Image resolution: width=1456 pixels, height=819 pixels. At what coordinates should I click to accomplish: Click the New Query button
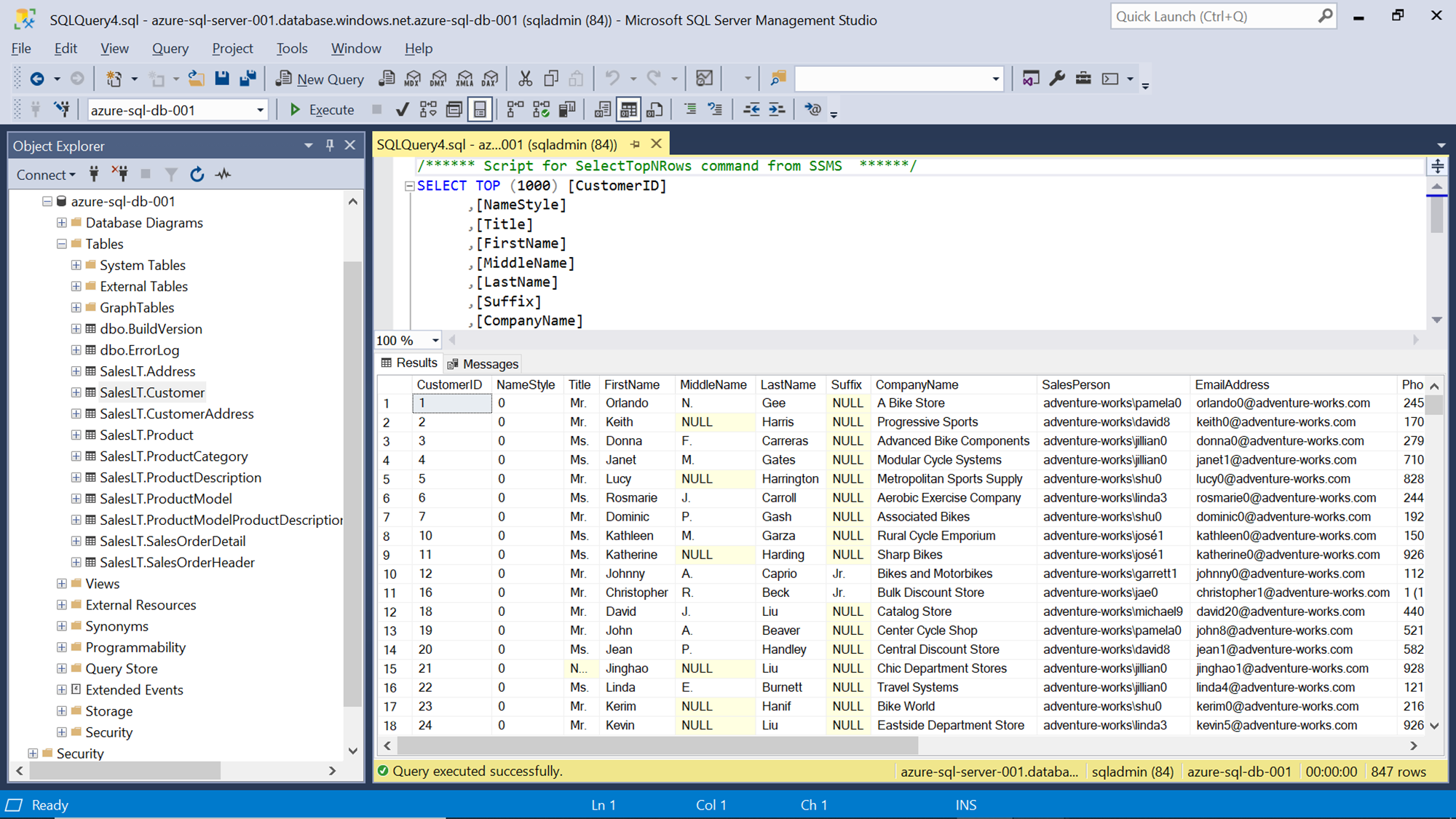coord(320,79)
